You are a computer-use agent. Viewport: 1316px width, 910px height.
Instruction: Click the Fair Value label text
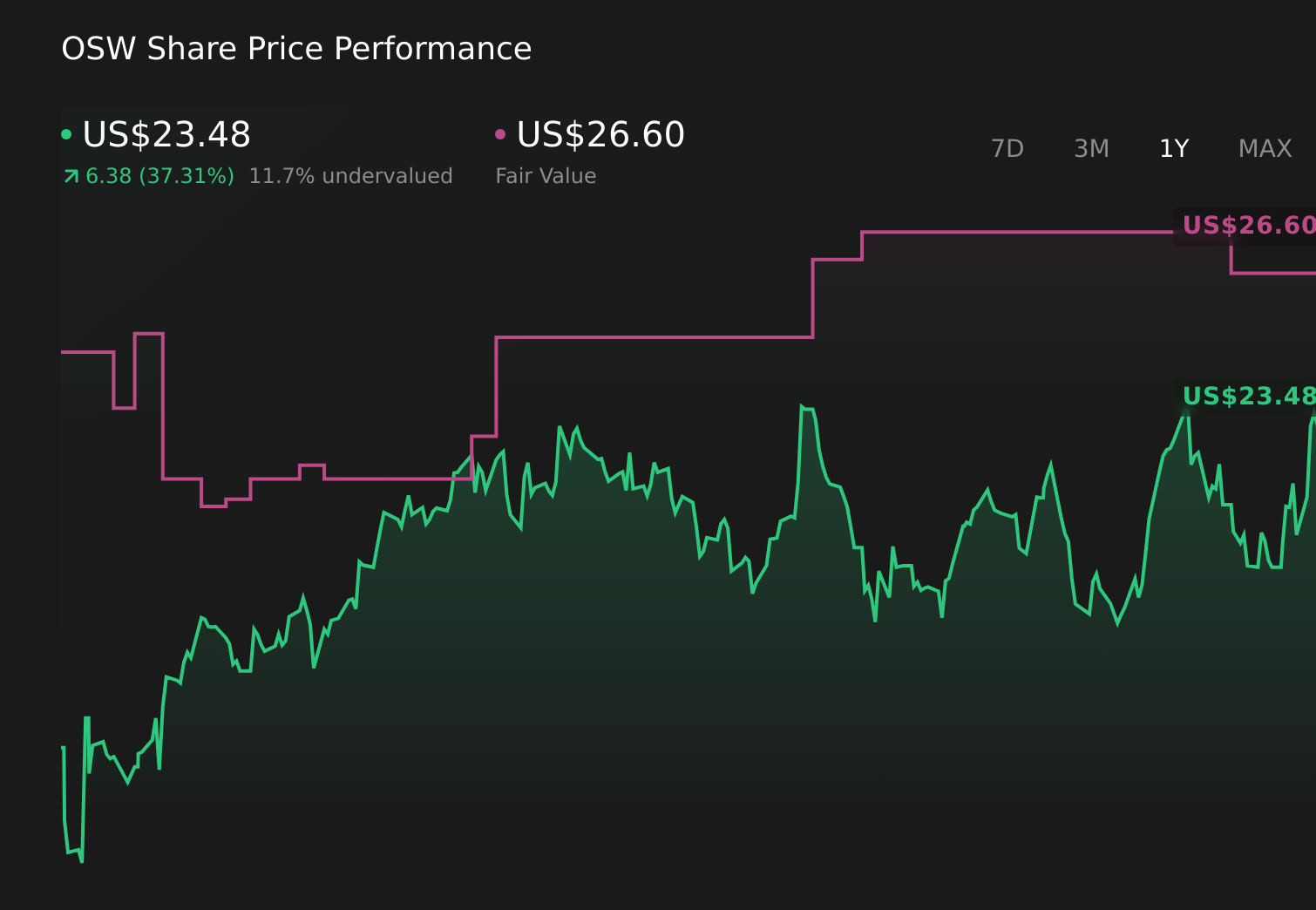tap(545, 175)
